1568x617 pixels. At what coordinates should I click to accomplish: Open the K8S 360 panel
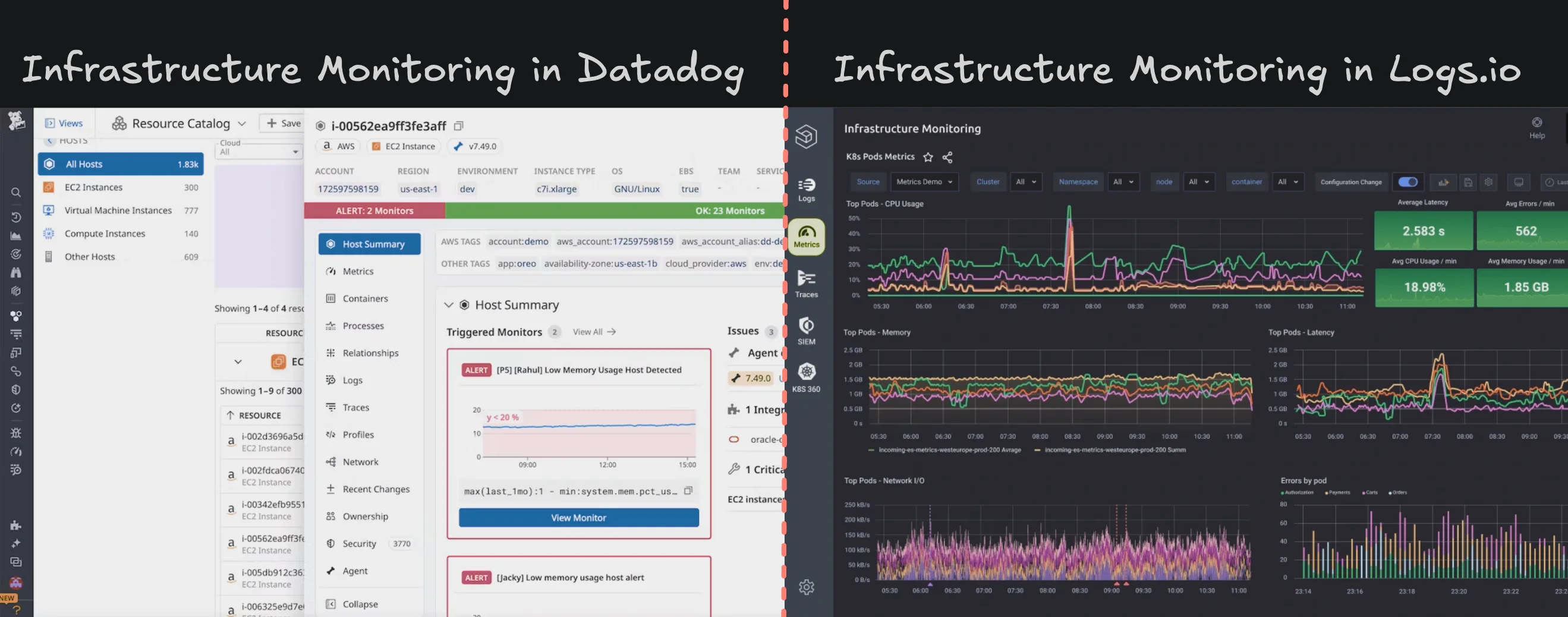point(807,377)
